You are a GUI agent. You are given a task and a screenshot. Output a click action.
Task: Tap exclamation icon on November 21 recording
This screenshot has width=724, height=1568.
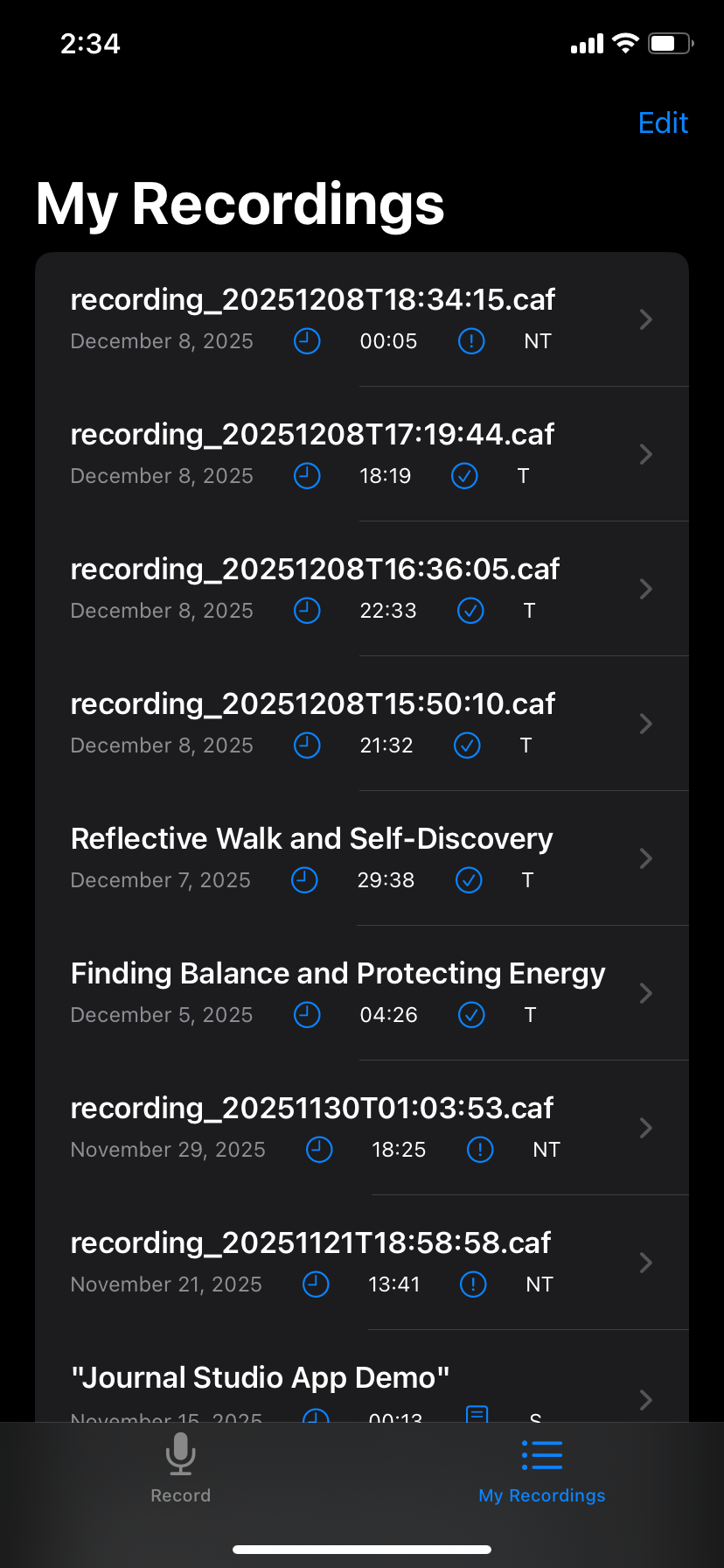click(473, 1284)
